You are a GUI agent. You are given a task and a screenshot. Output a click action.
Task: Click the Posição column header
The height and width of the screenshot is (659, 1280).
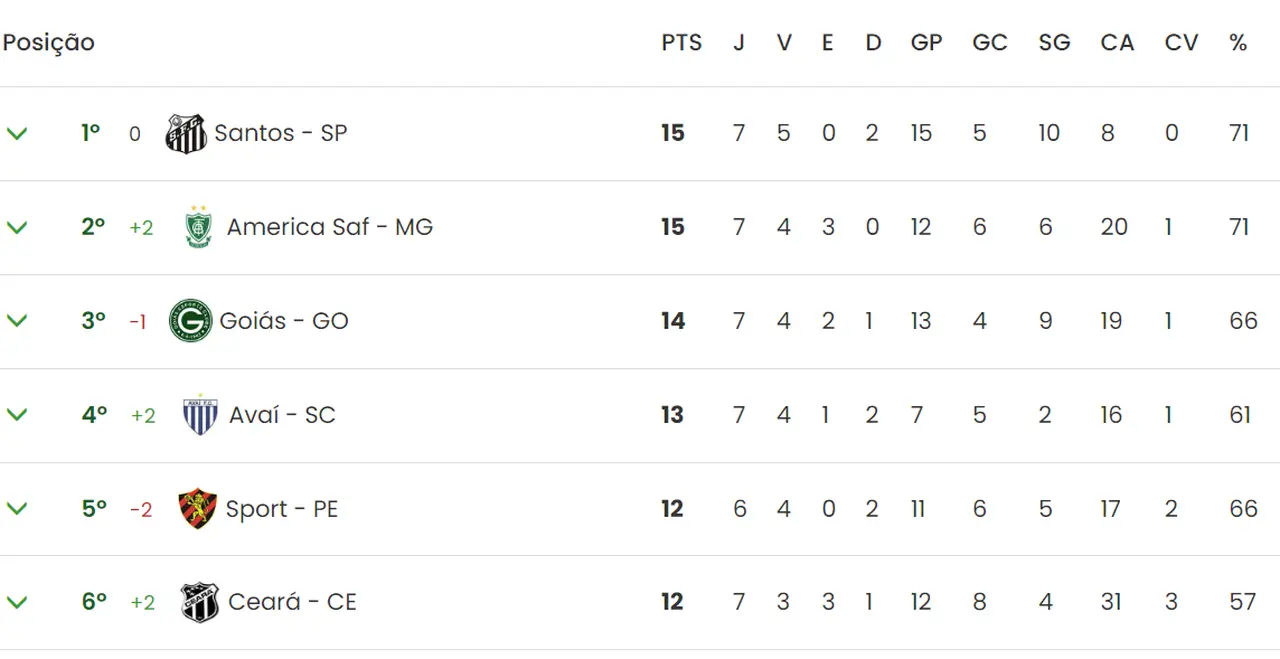[48, 43]
